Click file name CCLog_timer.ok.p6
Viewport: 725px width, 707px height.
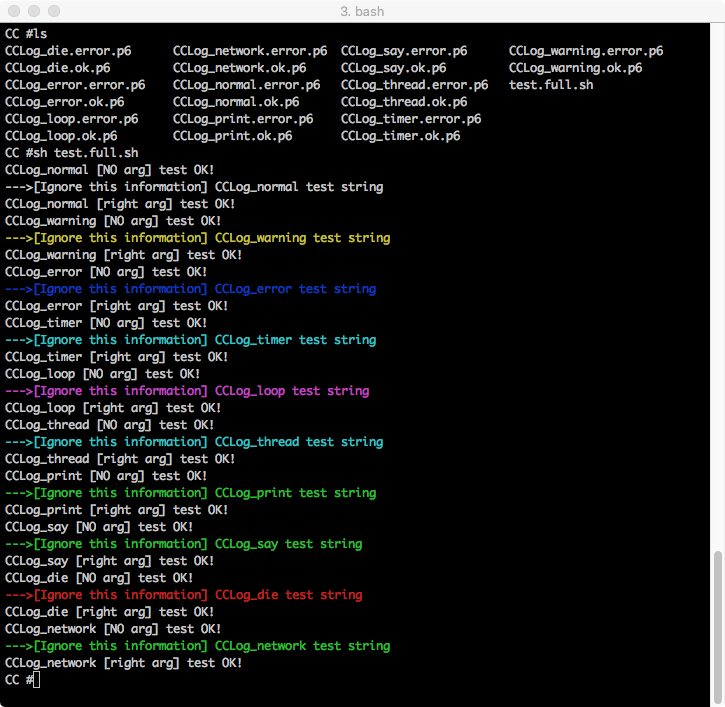400,136
